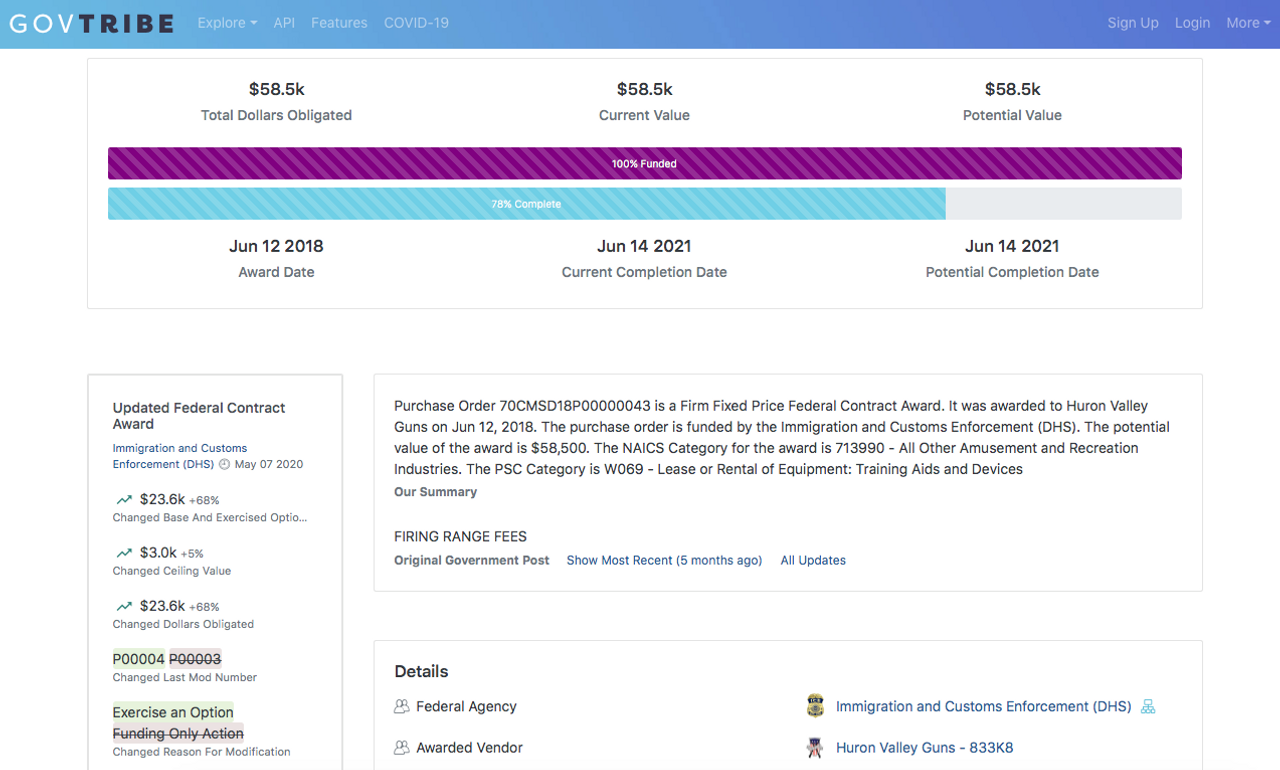The width and height of the screenshot is (1280, 770).
Task: Click the 100% Funded progress bar
Action: point(644,164)
